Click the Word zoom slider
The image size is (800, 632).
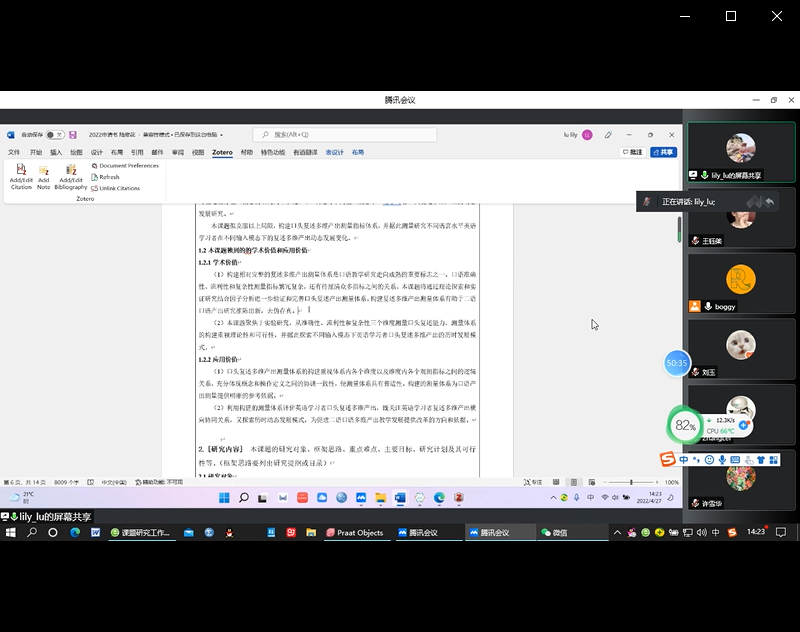click(x=632, y=482)
